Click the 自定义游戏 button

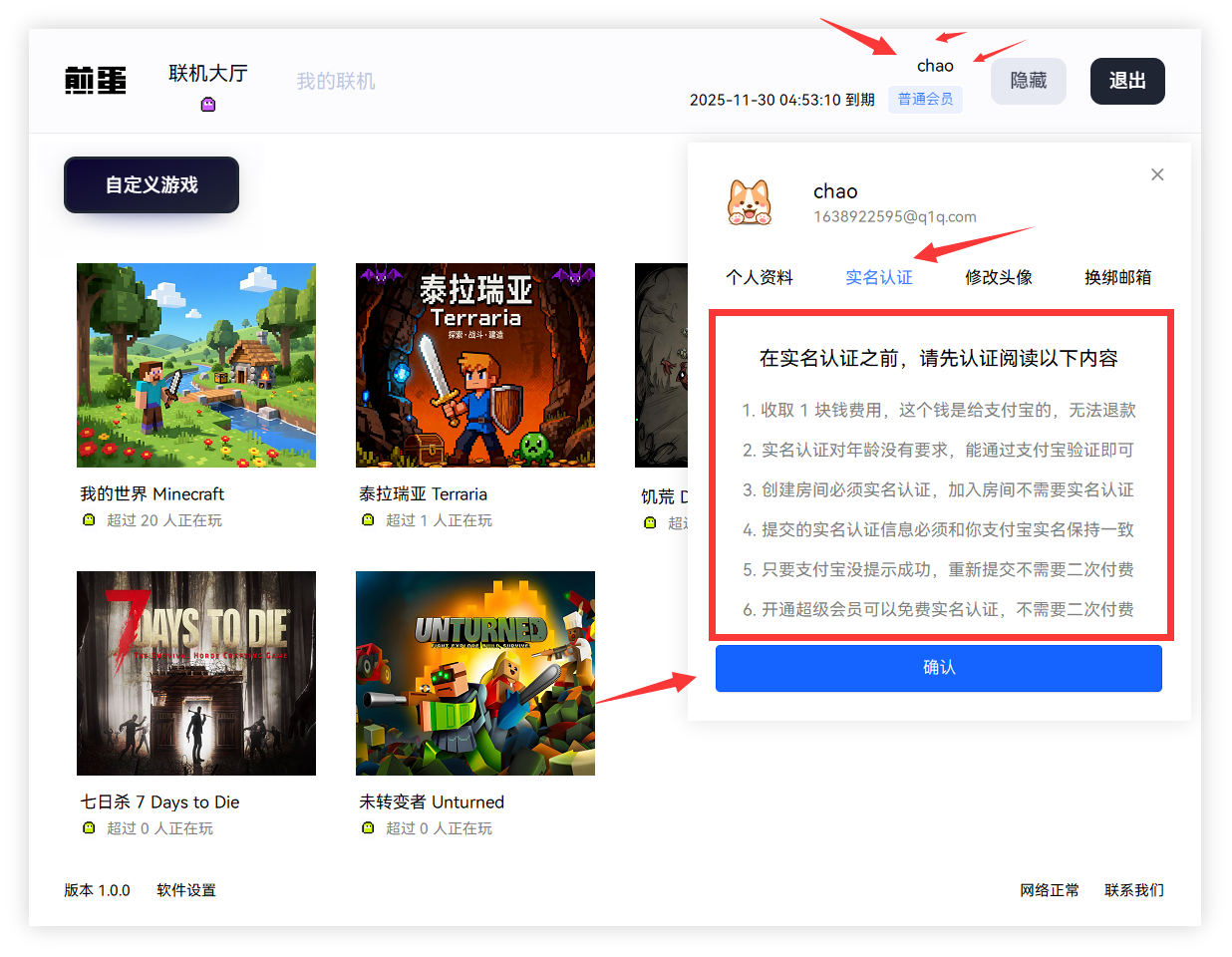click(x=152, y=184)
